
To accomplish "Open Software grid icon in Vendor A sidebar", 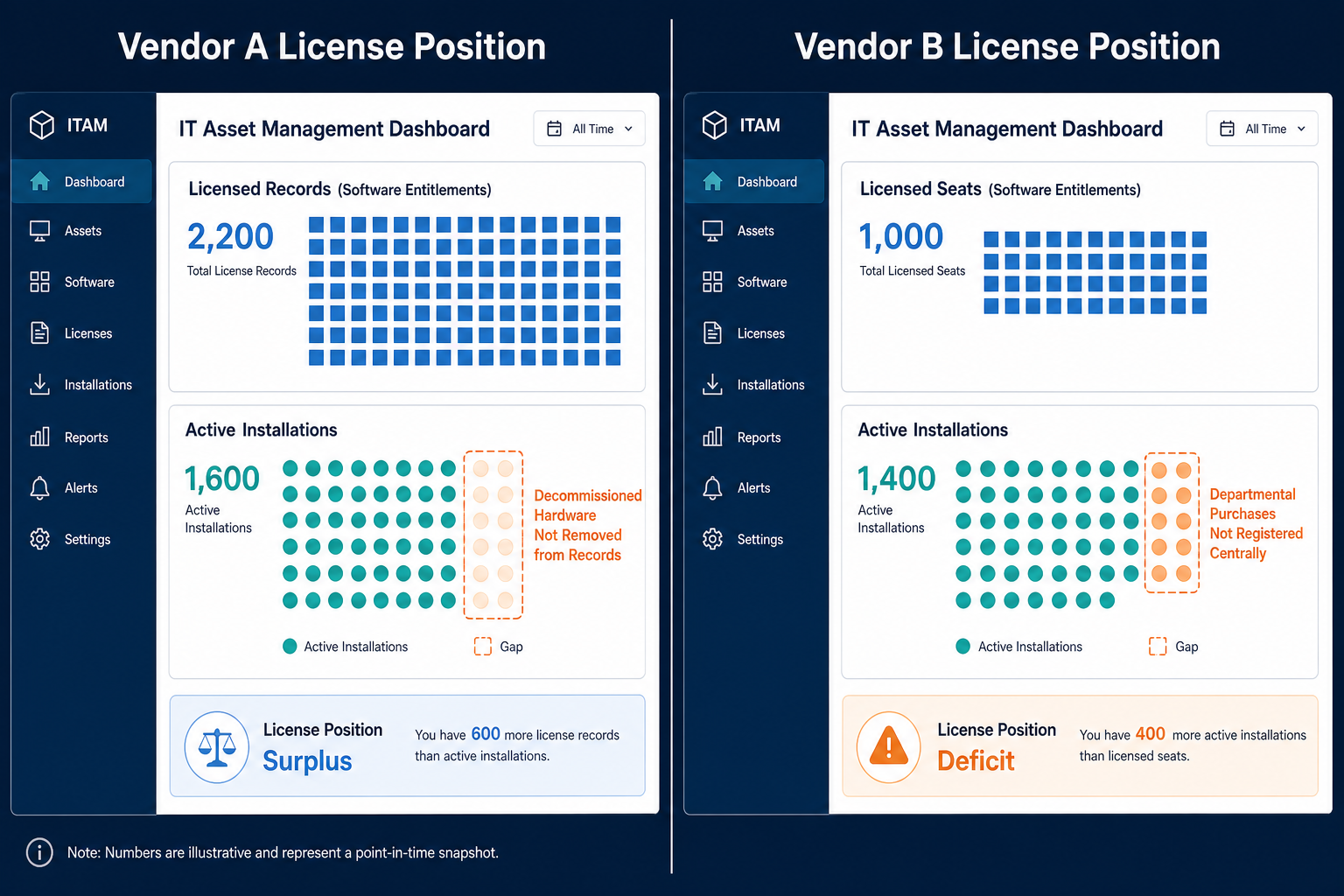I will [40, 282].
